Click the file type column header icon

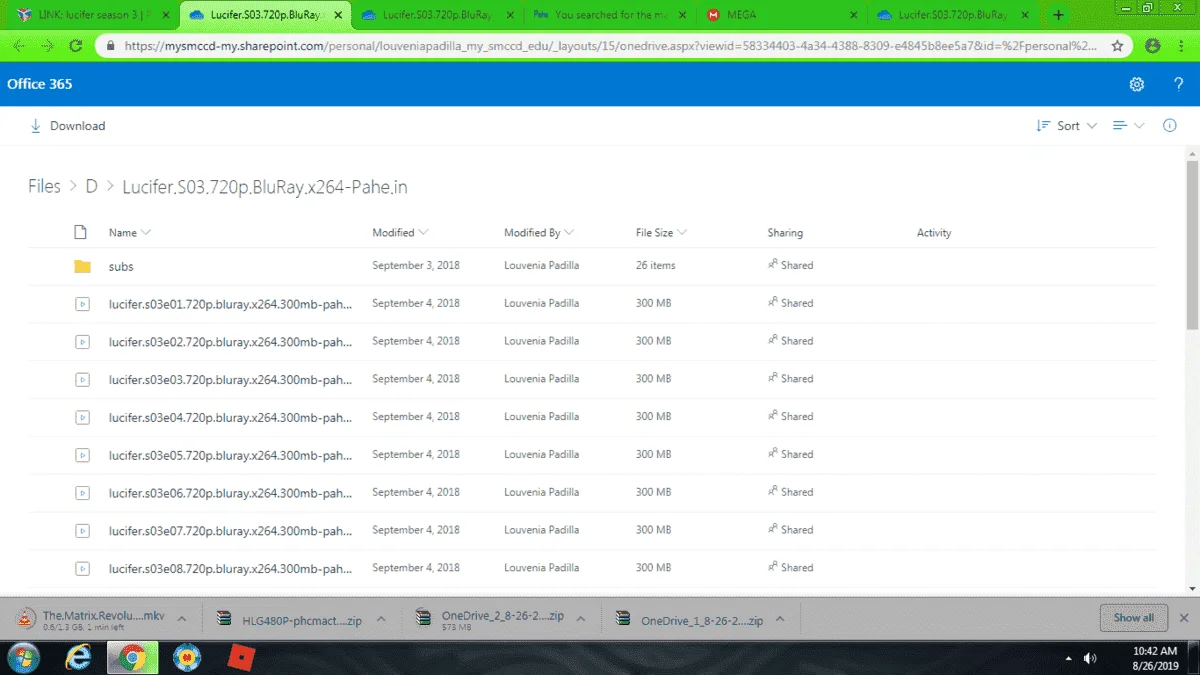click(x=82, y=232)
